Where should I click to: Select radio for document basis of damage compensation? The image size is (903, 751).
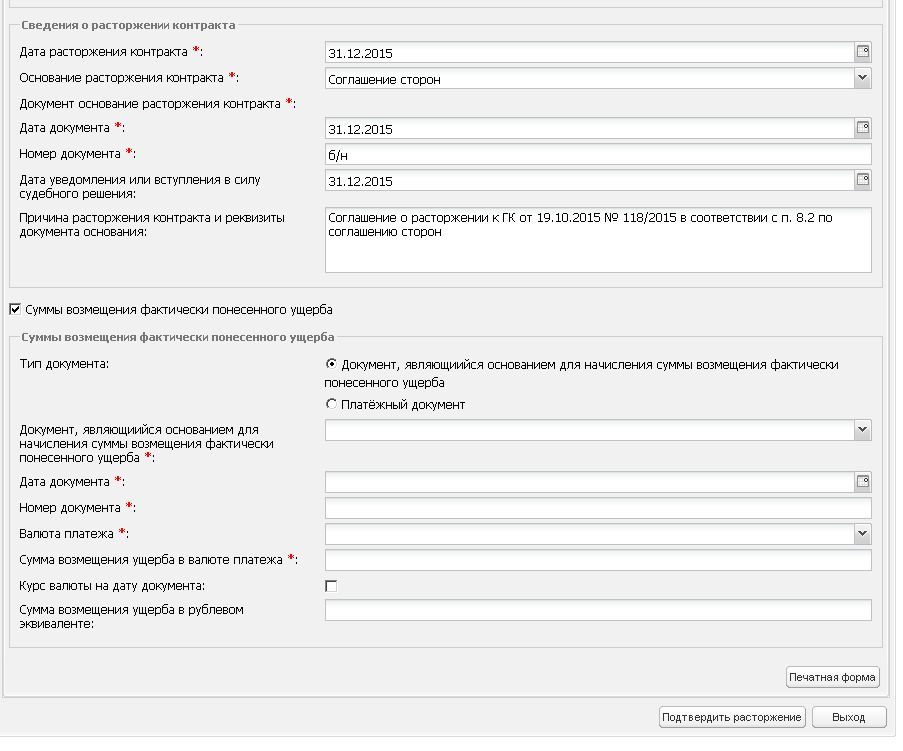click(x=331, y=364)
